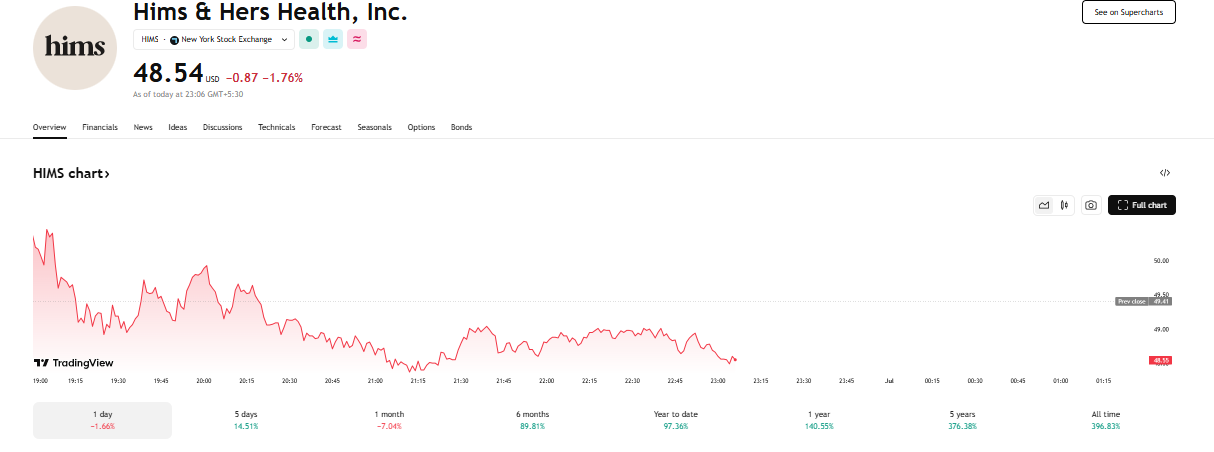Image resolution: width=1214 pixels, height=452 pixels.
Task: Open the Forecast tab
Action: 326,127
